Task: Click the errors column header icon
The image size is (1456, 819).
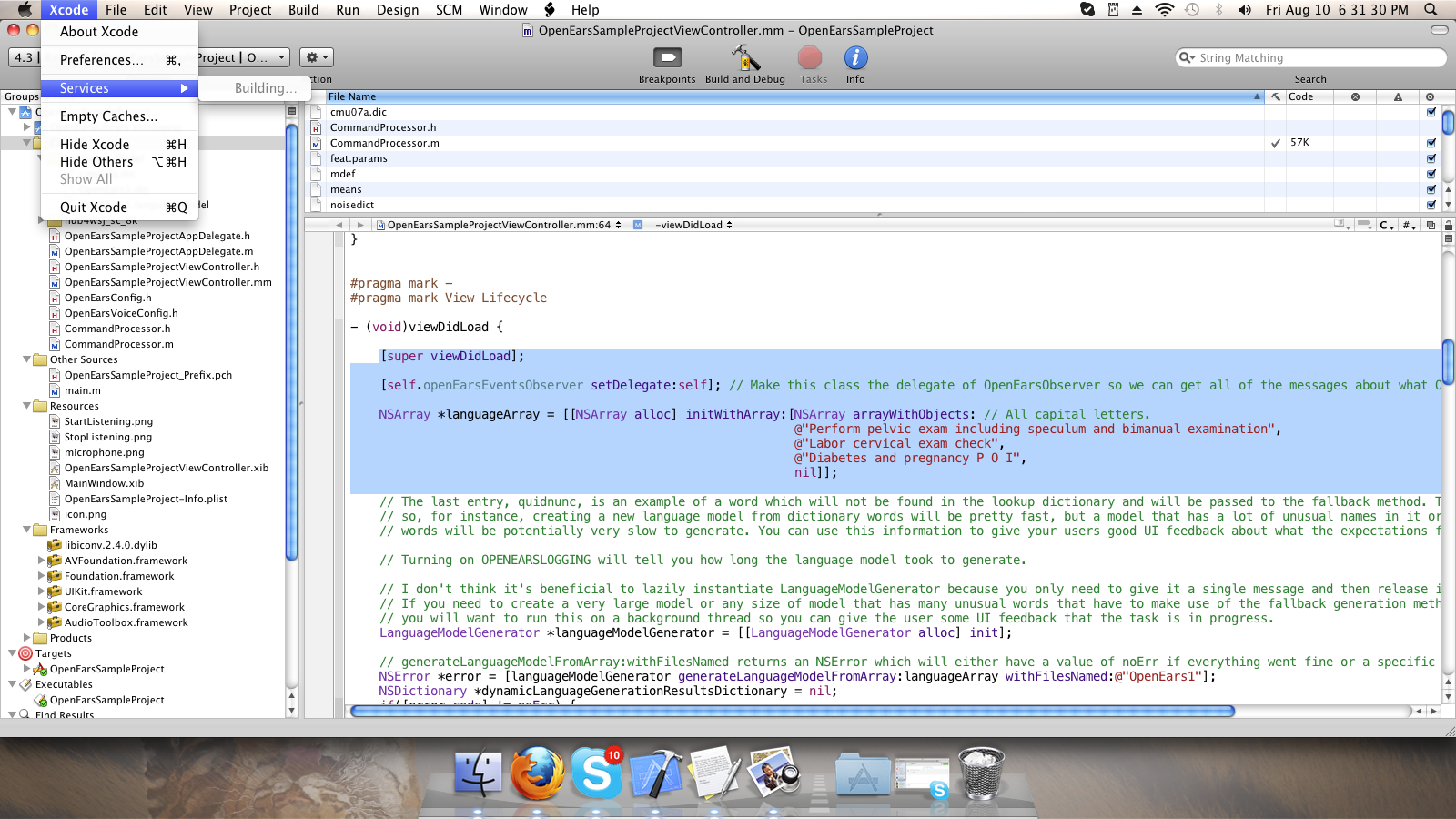Action: click(1355, 96)
